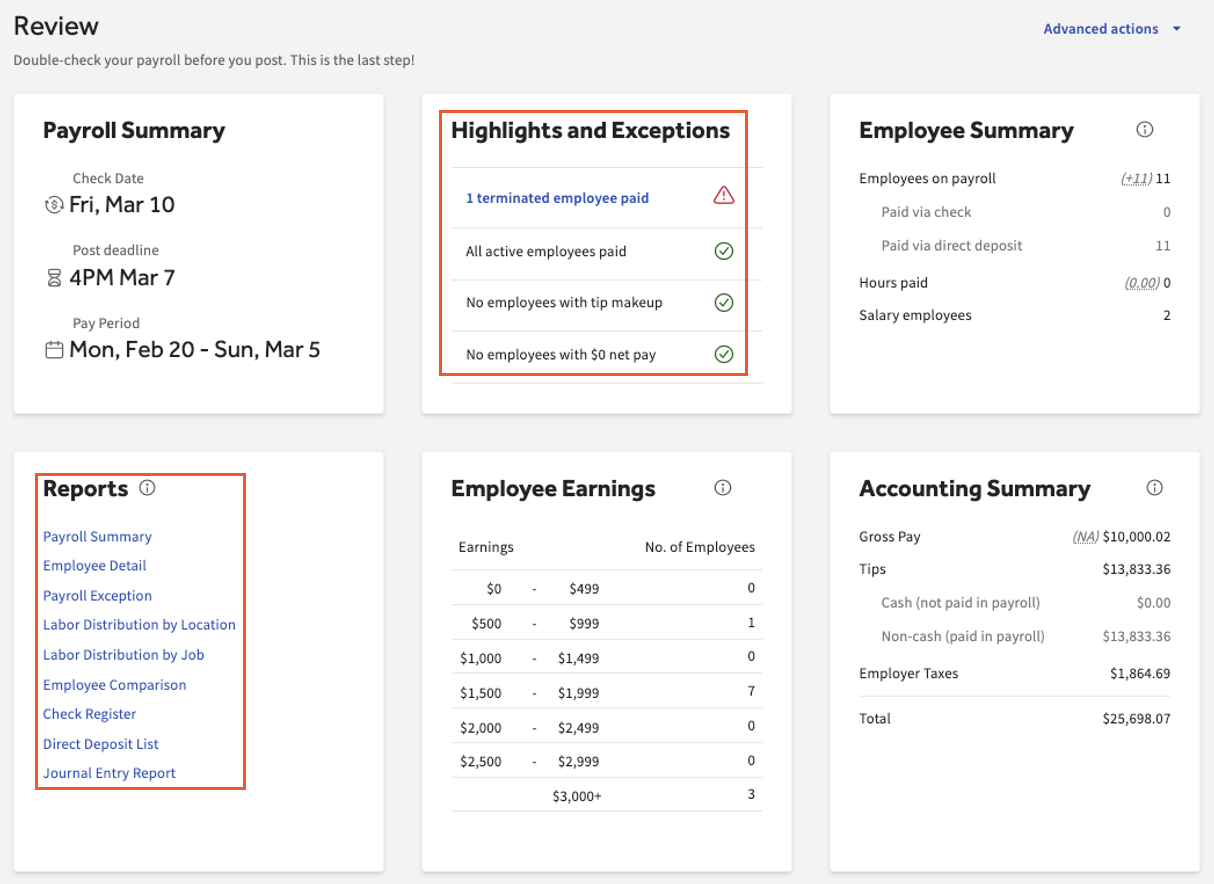
Task: Click the red warning triangle for terminated employee
Action: pyautogui.click(x=724, y=197)
